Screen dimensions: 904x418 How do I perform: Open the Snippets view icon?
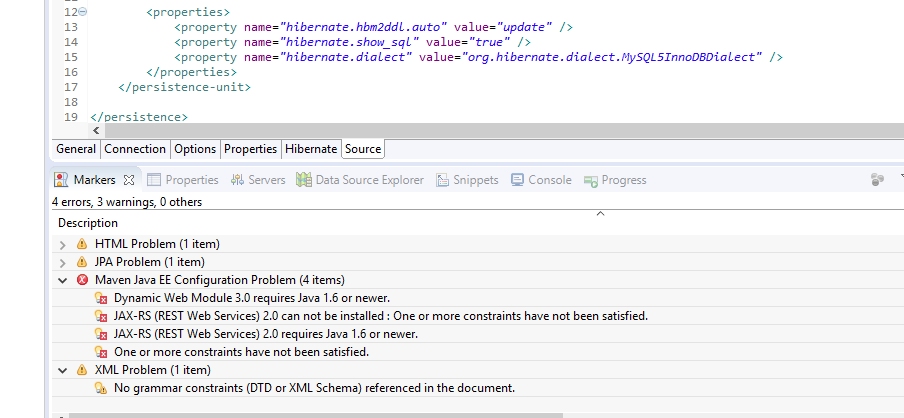click(x=442, y=180)
